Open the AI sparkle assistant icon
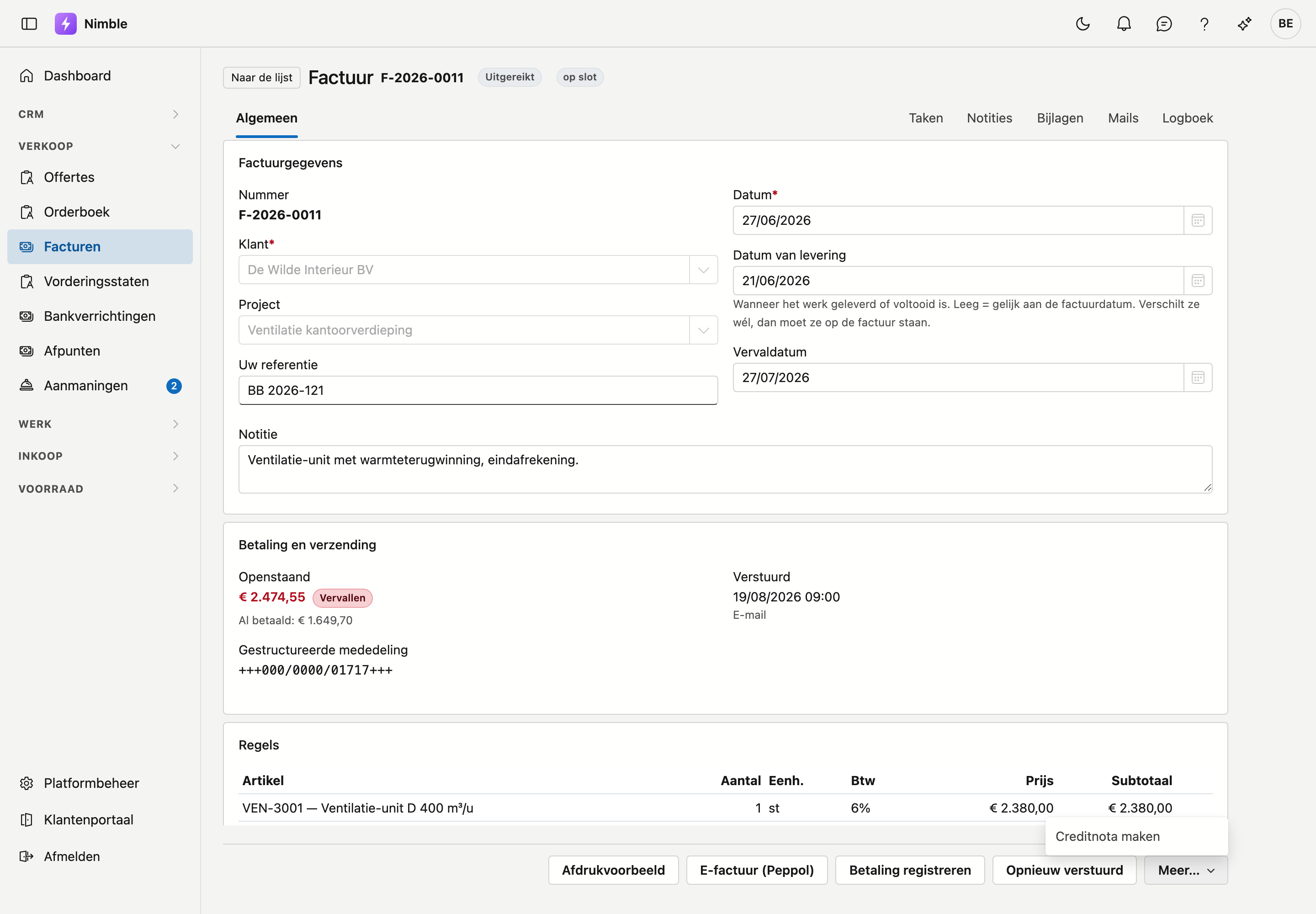This screenshot has height=914, width=1316. [1244, 23]
